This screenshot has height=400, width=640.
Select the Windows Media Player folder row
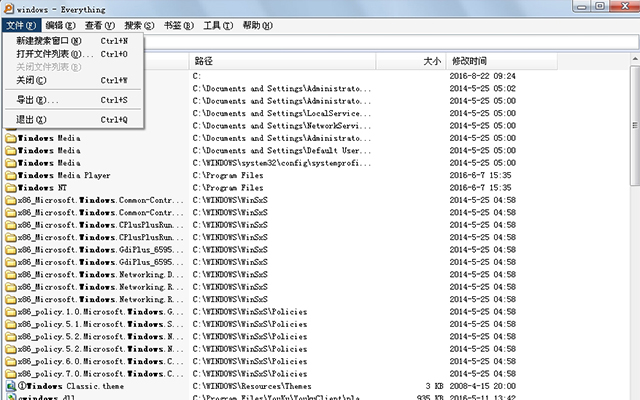click(x=64, y=176)
